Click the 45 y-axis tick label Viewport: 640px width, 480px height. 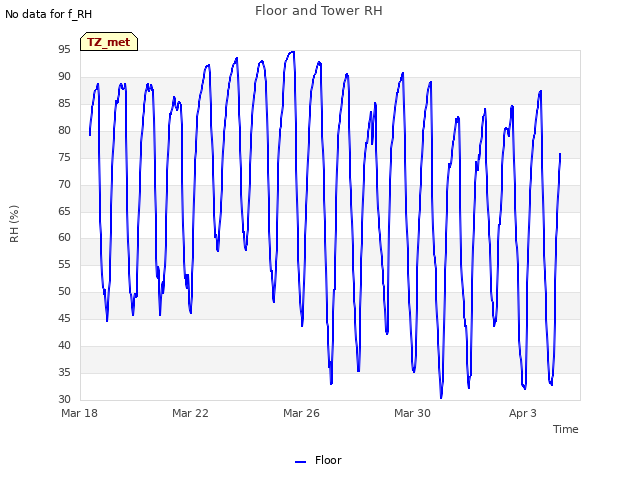click(x=64, y=318)
